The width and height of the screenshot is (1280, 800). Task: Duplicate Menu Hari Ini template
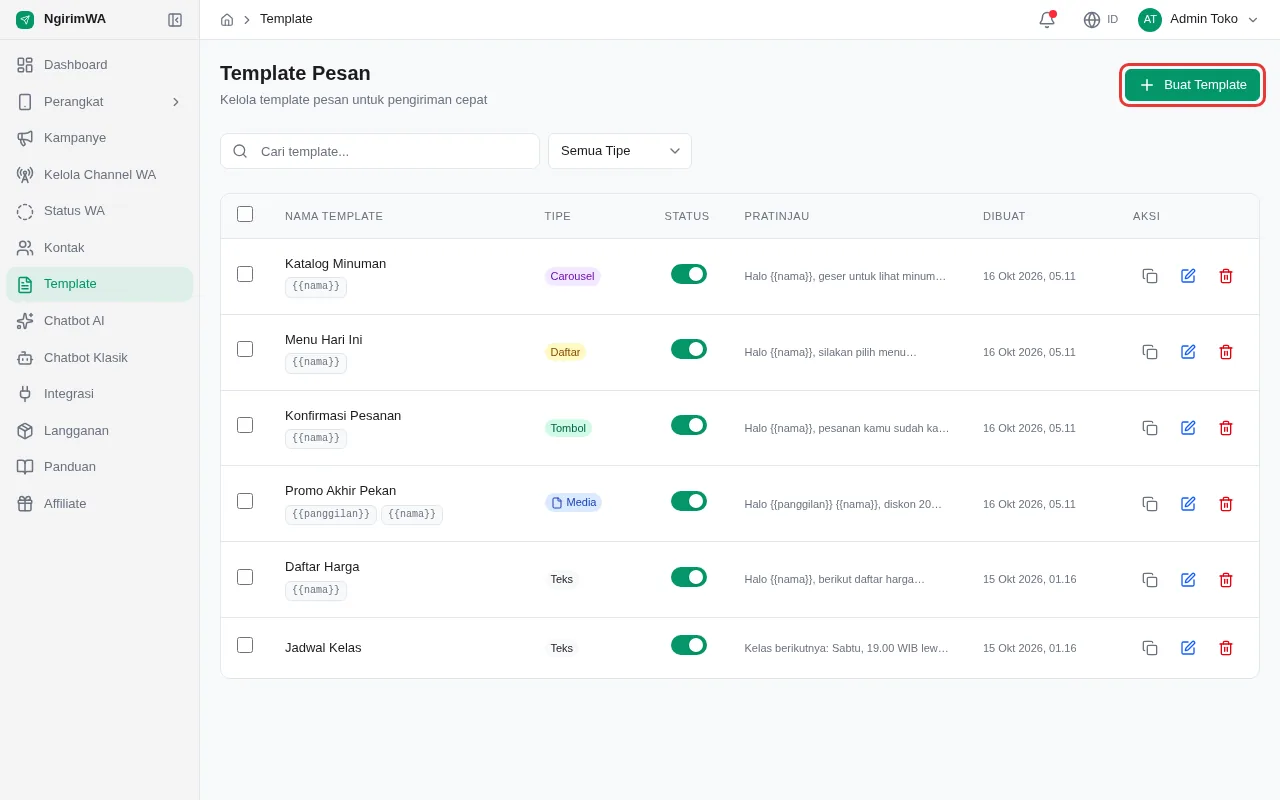pyautogui.click(x=1150, y=352)
